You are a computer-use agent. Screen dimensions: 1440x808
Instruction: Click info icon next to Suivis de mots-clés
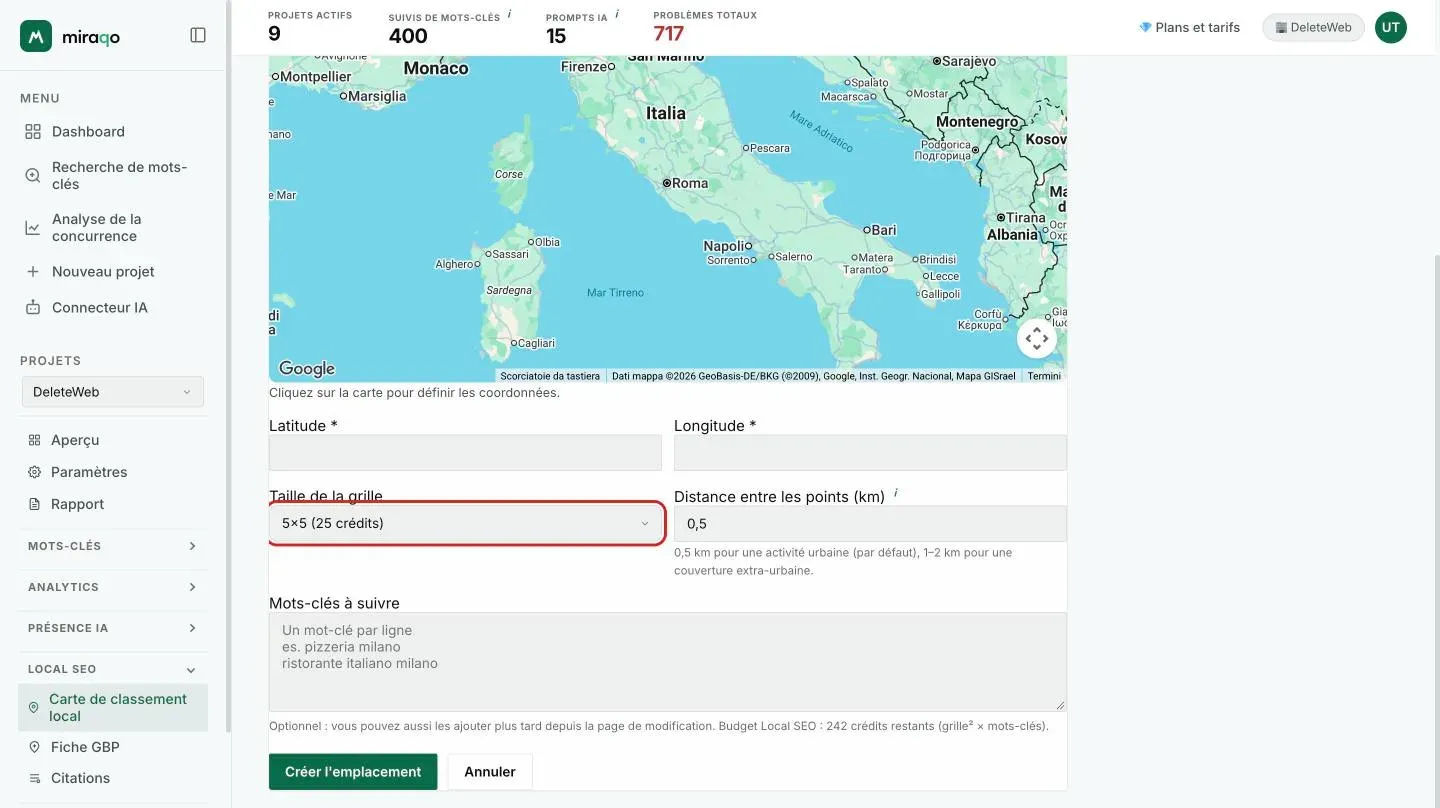coord(509,14)
